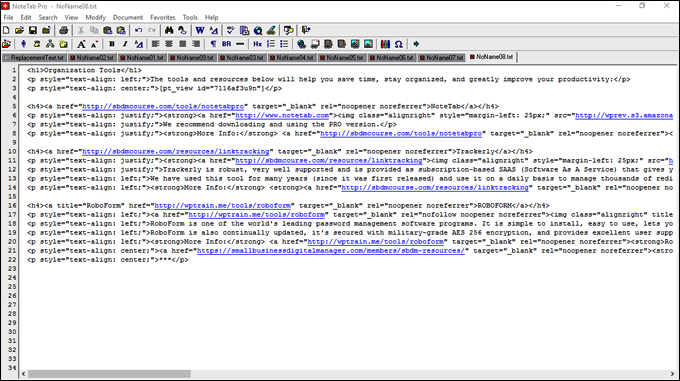Create a new document with the toolbar icon
Image resolution: width=680 pixels, height=381 pixels.
click(6, 30)
